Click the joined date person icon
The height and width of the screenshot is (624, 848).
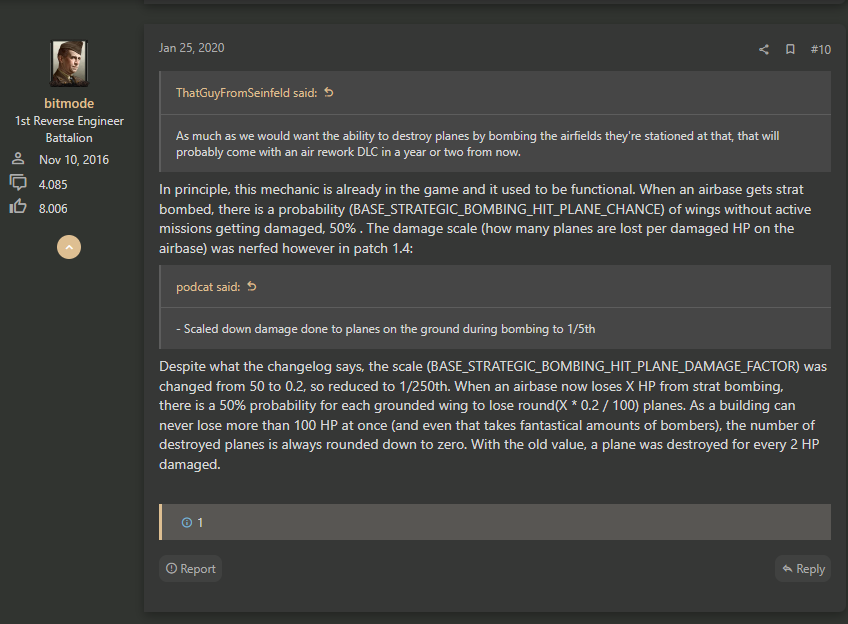point(18,158)
